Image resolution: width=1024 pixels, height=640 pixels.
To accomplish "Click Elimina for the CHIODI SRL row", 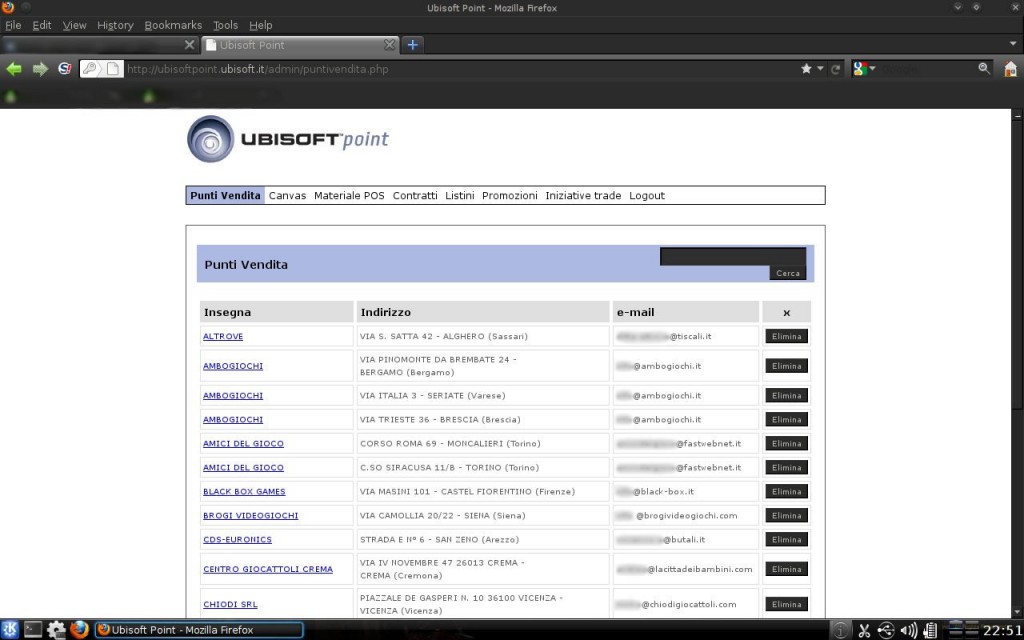I will [786, 604].
